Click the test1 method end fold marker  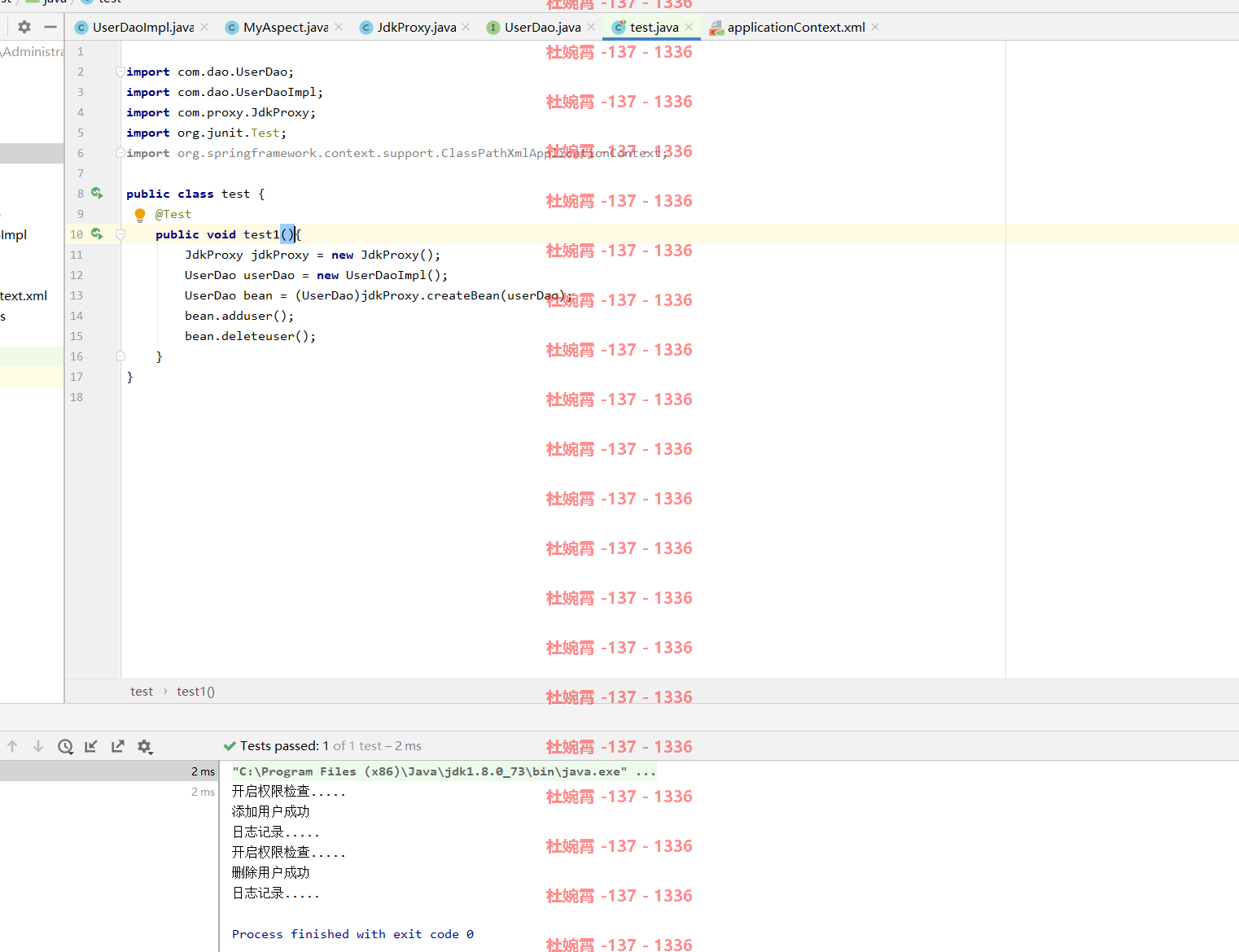point(120,356)
